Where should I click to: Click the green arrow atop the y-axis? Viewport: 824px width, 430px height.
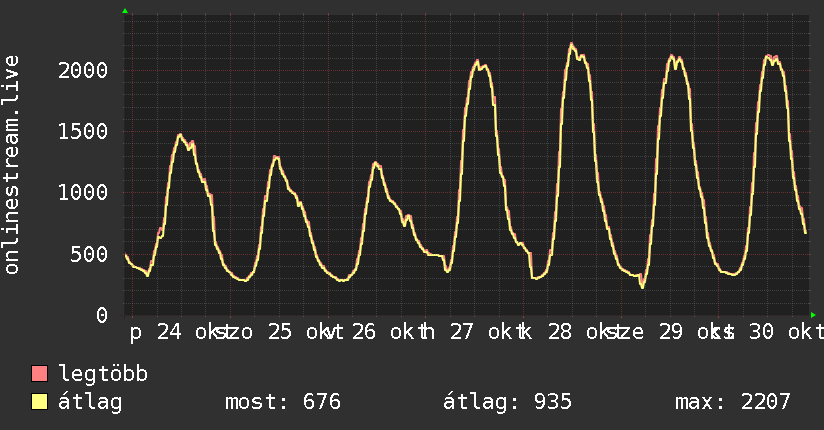click(125, 11)
